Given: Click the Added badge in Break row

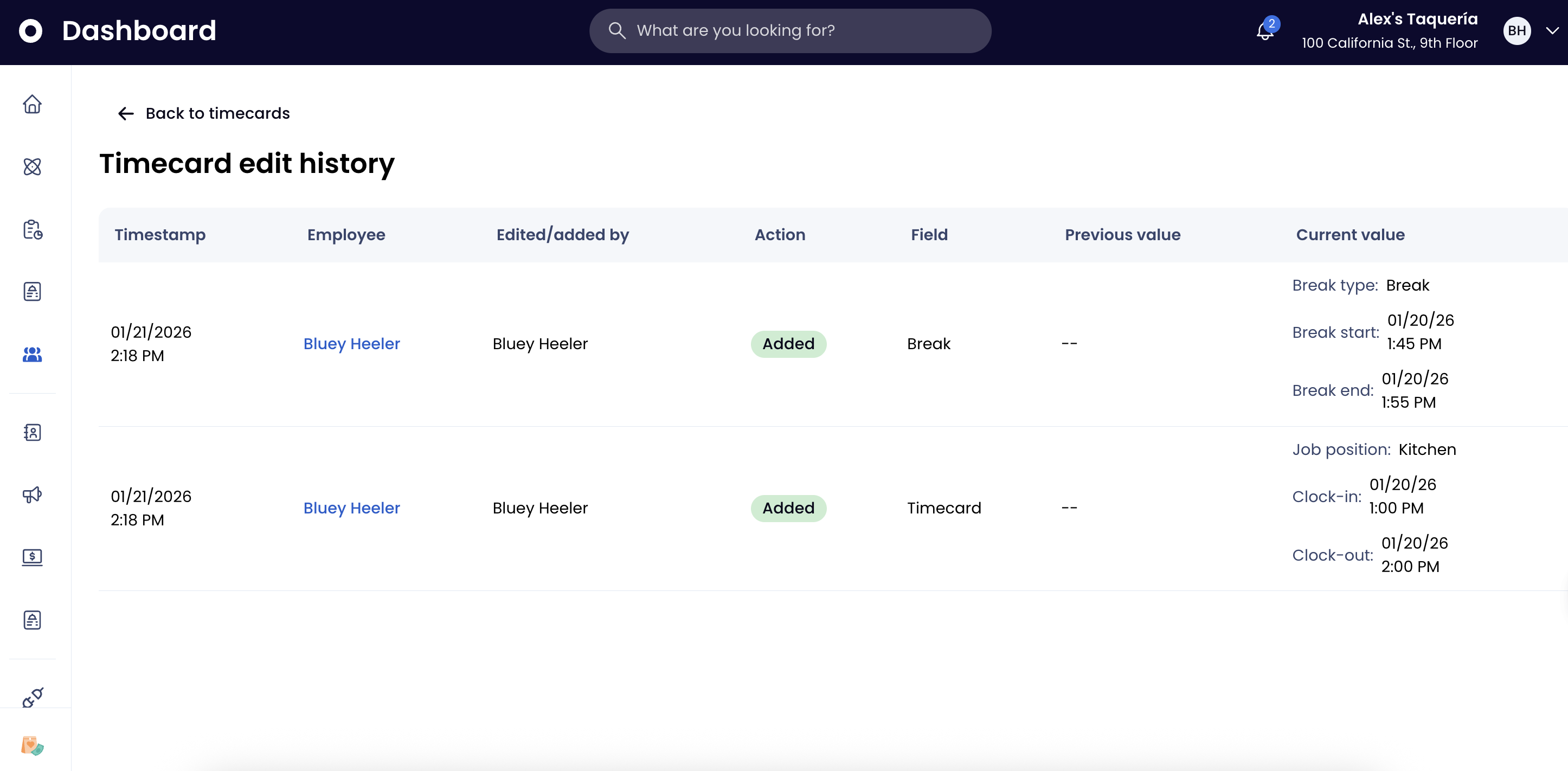Looking at the screenshot, I should 788,344.
